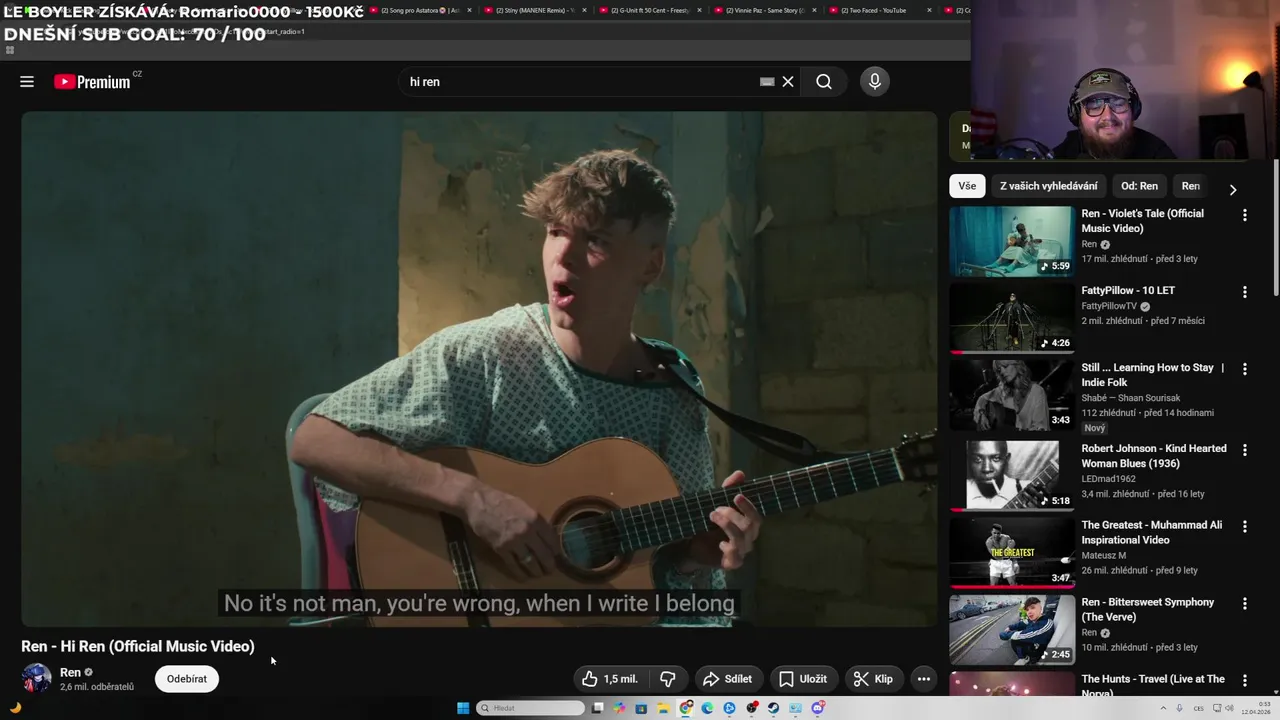Like the video showing 1,5 mil.

point(611,679)
